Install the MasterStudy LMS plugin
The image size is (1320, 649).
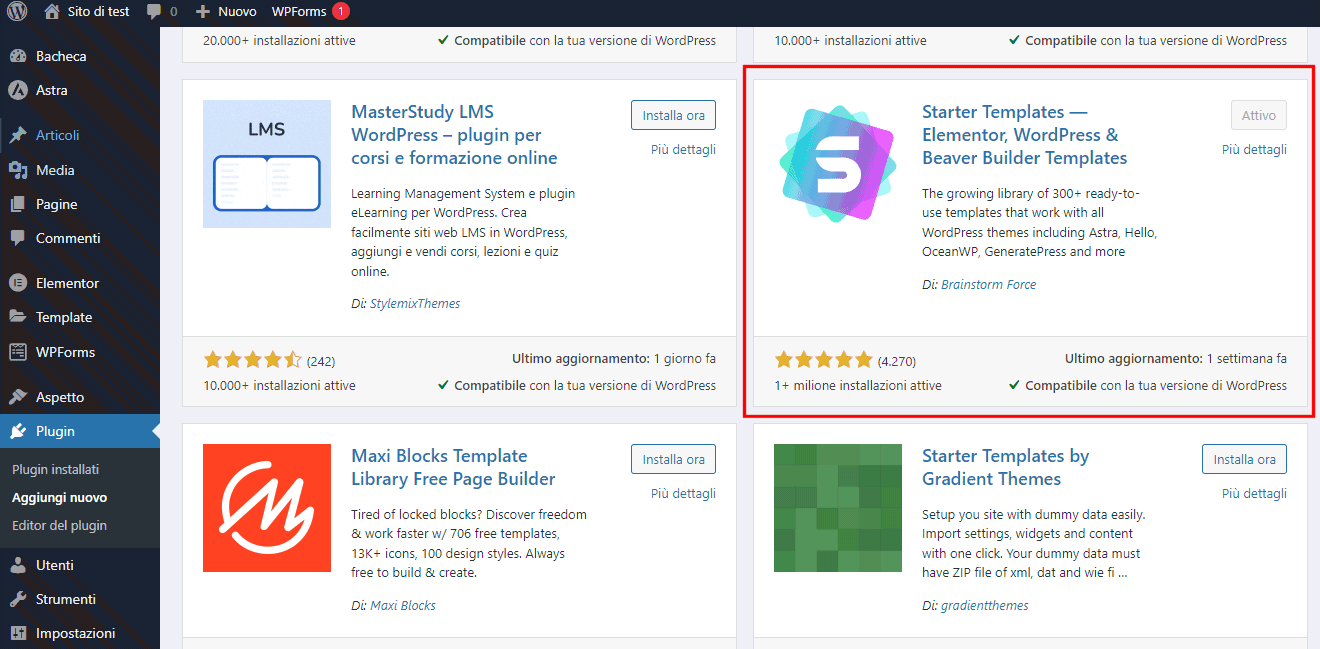(673, 115)
